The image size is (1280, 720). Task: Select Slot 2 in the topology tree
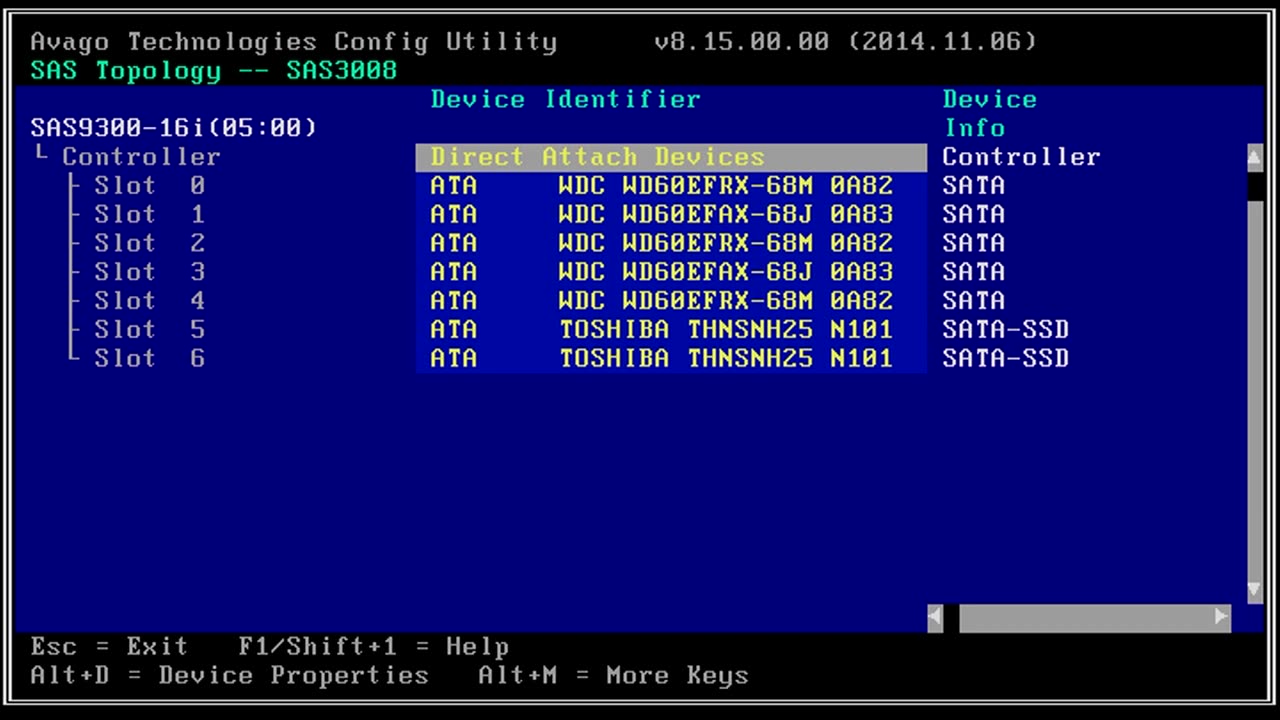(150, 243)
